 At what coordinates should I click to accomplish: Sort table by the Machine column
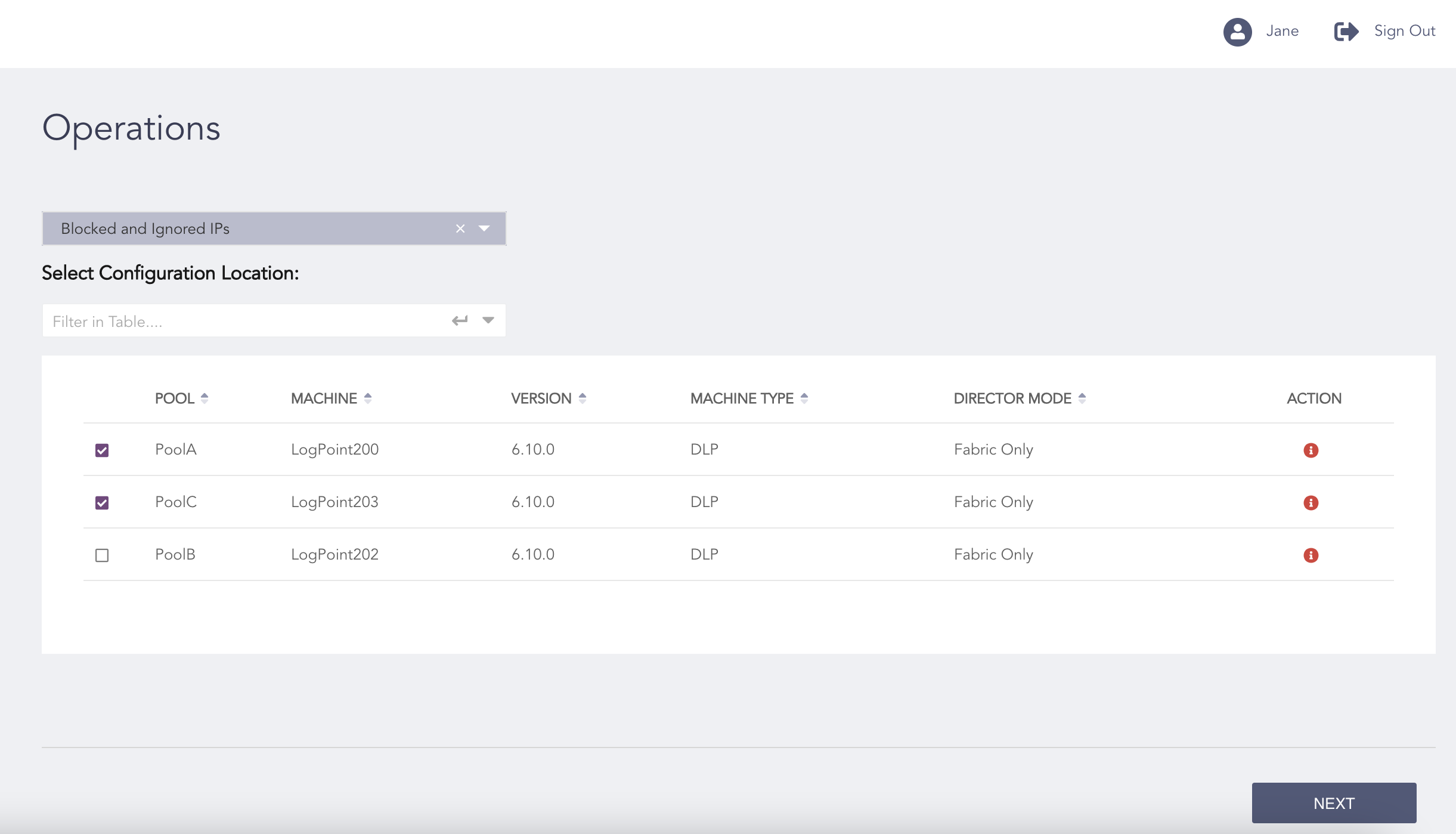click(x=367, y=399)
